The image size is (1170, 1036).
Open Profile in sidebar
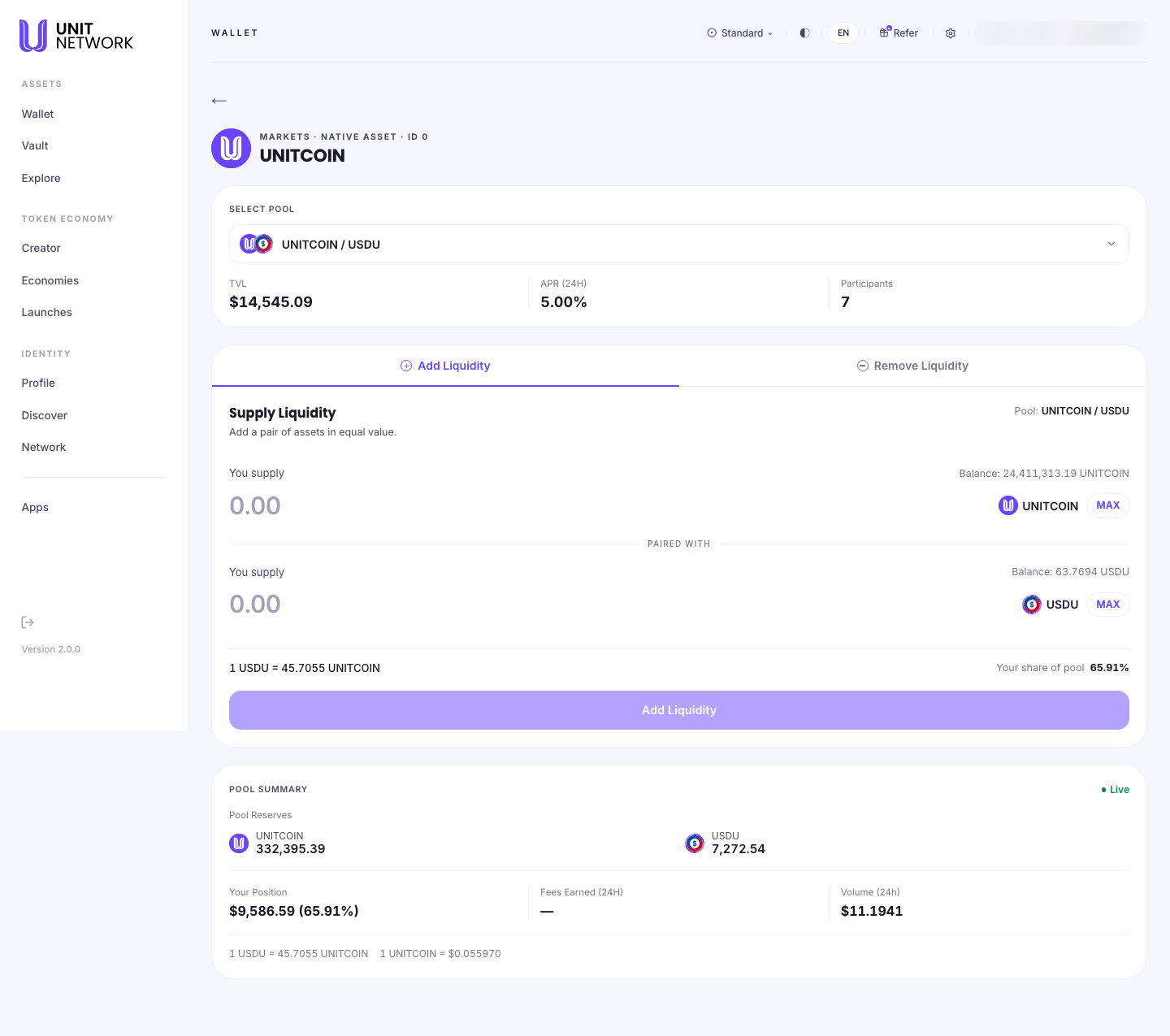38,384
